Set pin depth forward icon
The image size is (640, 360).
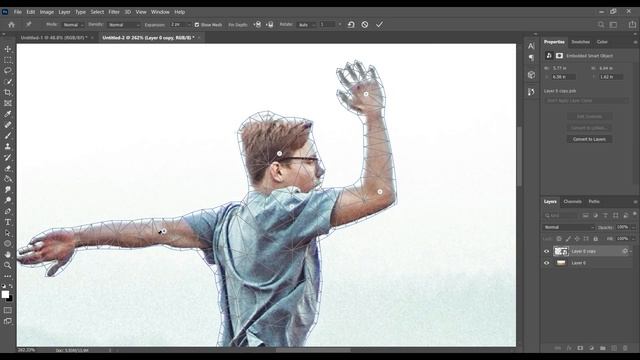257,24
